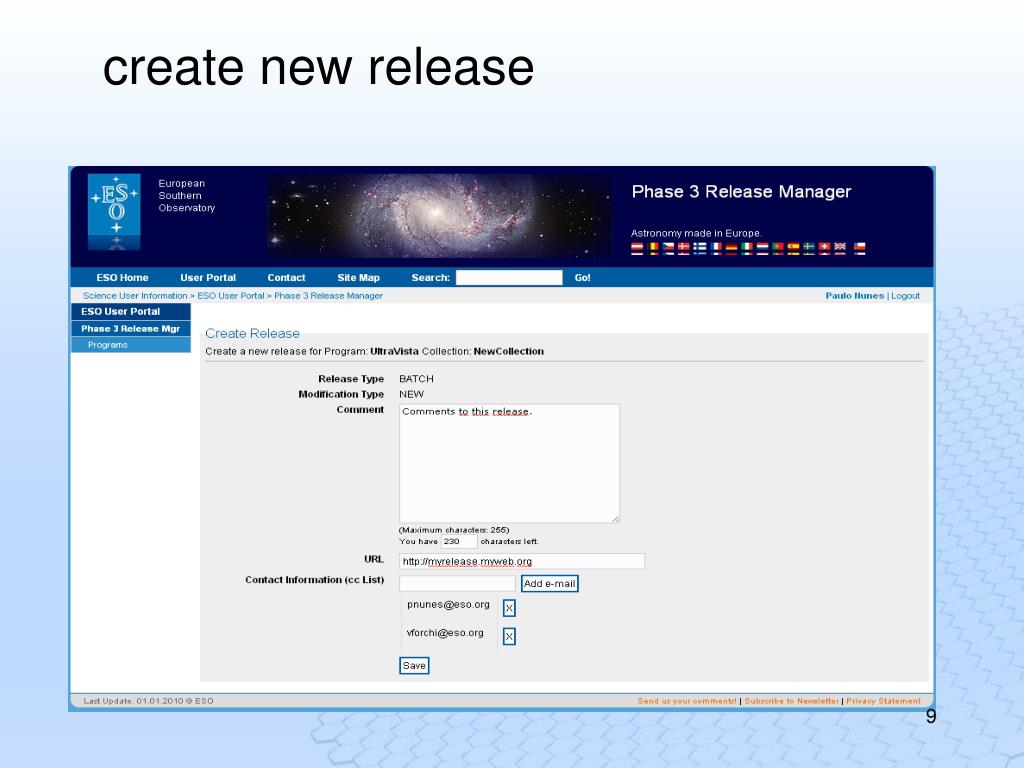The height and width of the screenshot is (768, 1024).
Task: Click the vforchi@eso.org address text
Action: click(445, 633)
